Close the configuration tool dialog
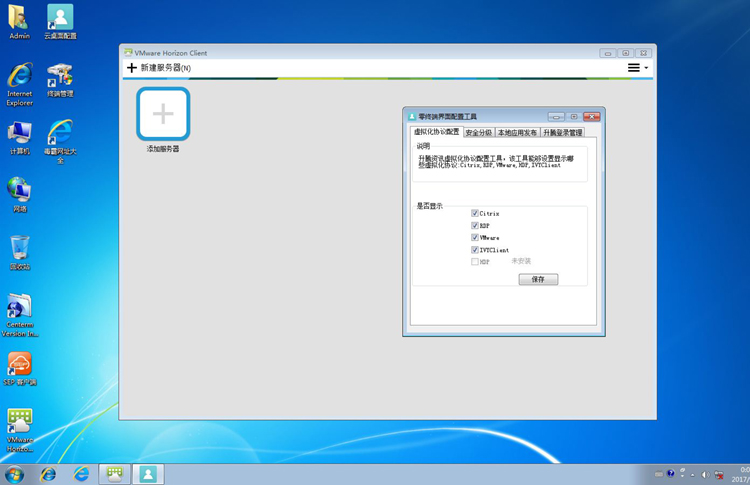The height and width of the screenshot is (485, 750). click(x=592, y=117)
